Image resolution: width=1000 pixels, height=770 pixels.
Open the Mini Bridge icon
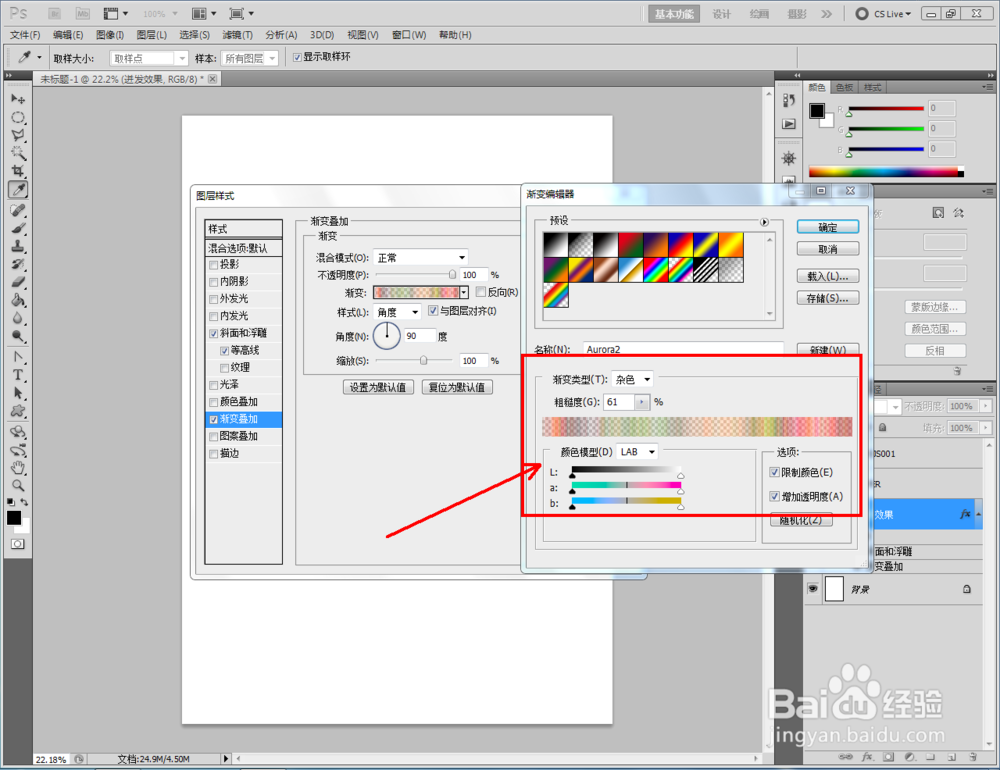pos(82,13)
